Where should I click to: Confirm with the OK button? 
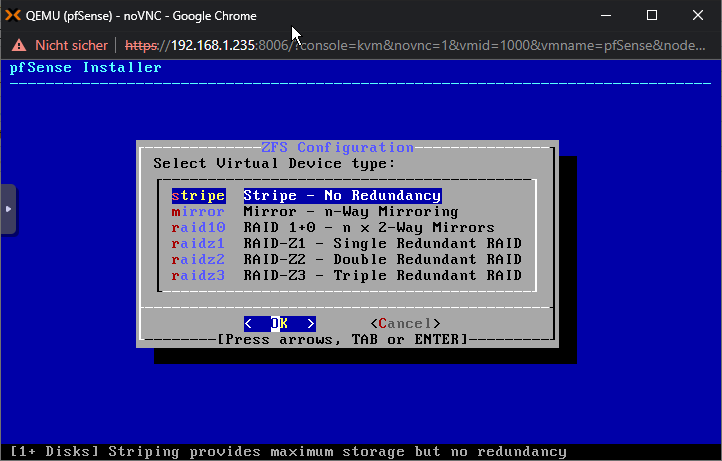[x=279, y=324]
